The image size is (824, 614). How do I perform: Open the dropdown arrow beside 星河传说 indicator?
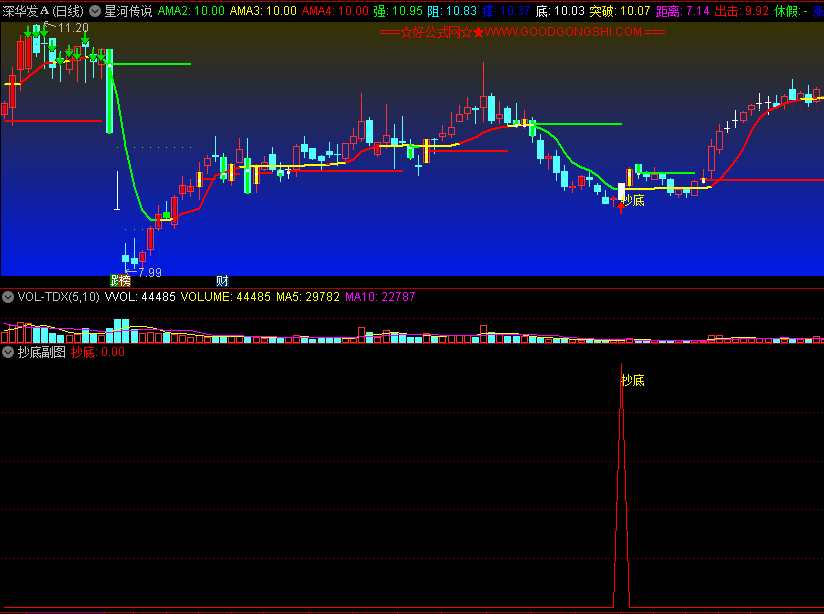[95, 11]
